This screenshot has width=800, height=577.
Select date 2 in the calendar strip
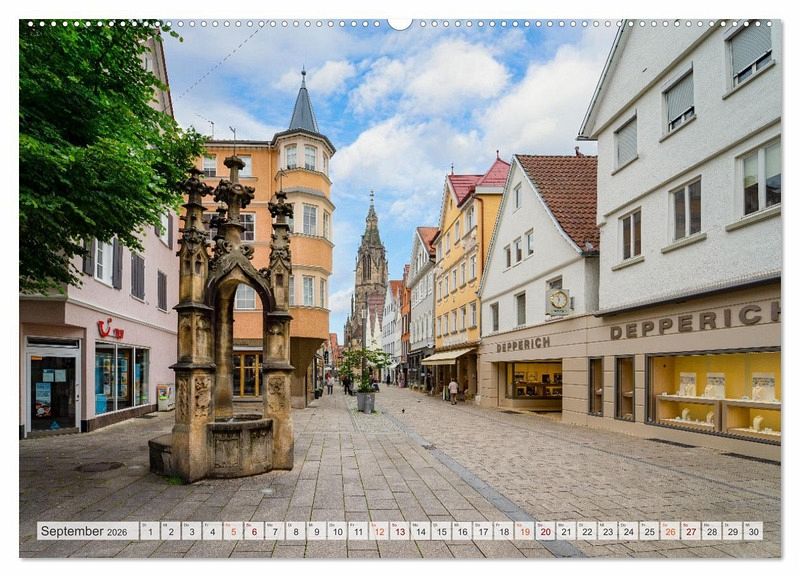(x=171, y=531)
